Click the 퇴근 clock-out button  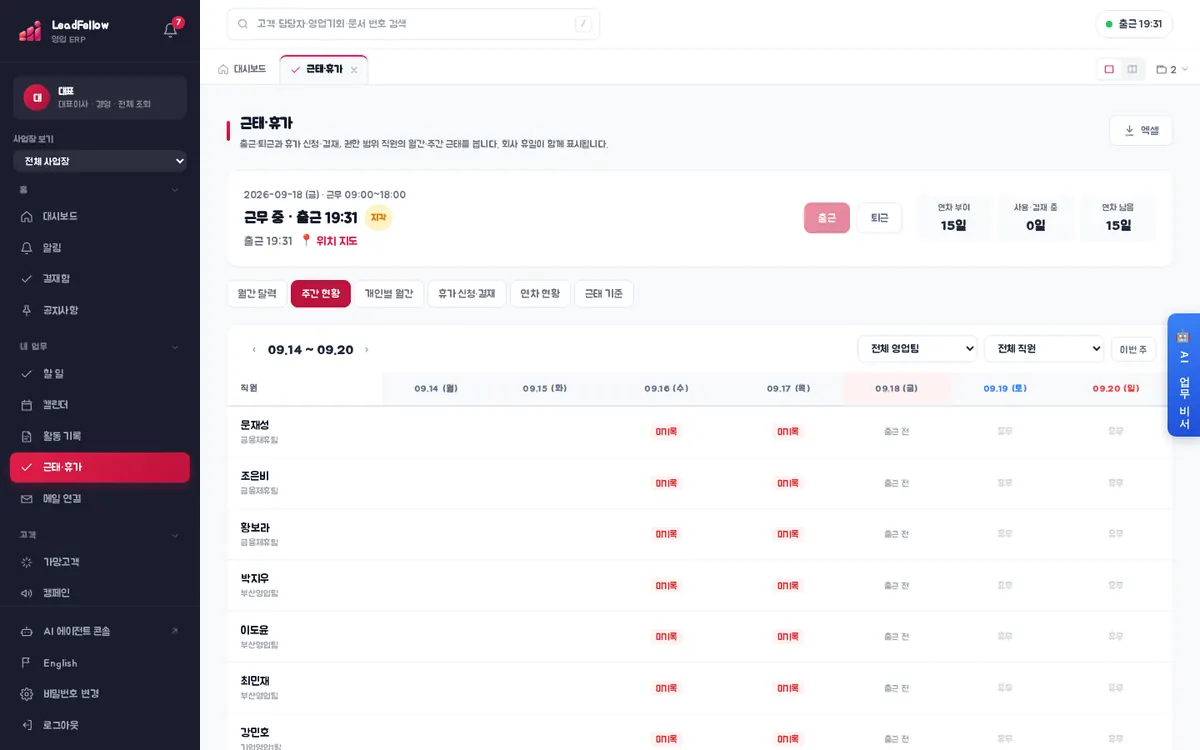879,218
